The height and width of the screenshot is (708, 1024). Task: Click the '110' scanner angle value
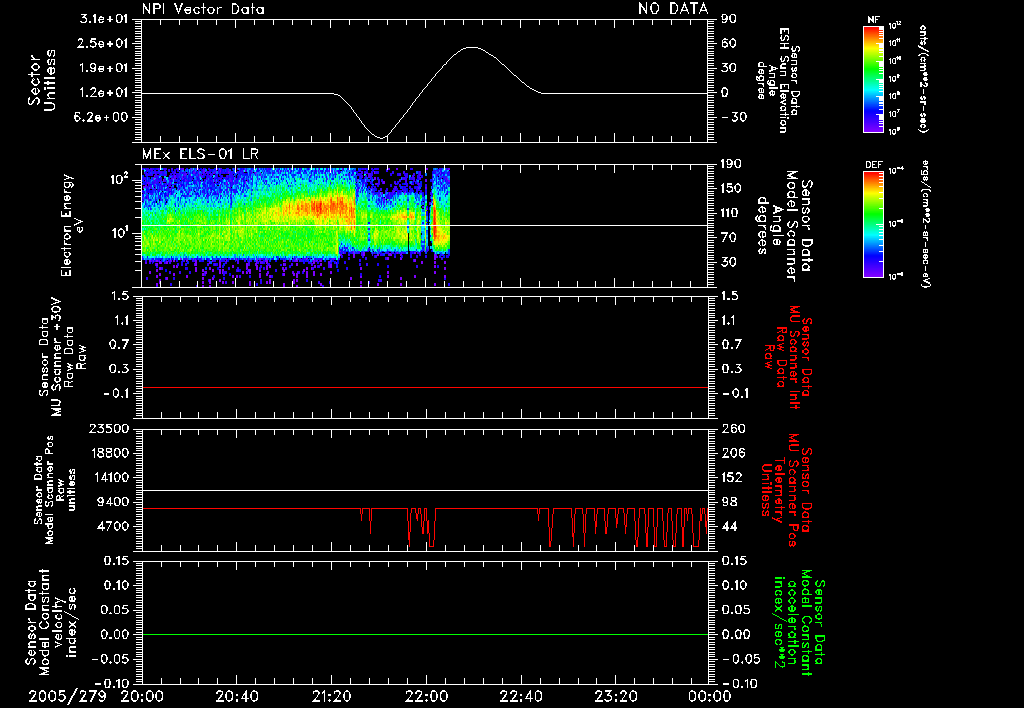731,213
